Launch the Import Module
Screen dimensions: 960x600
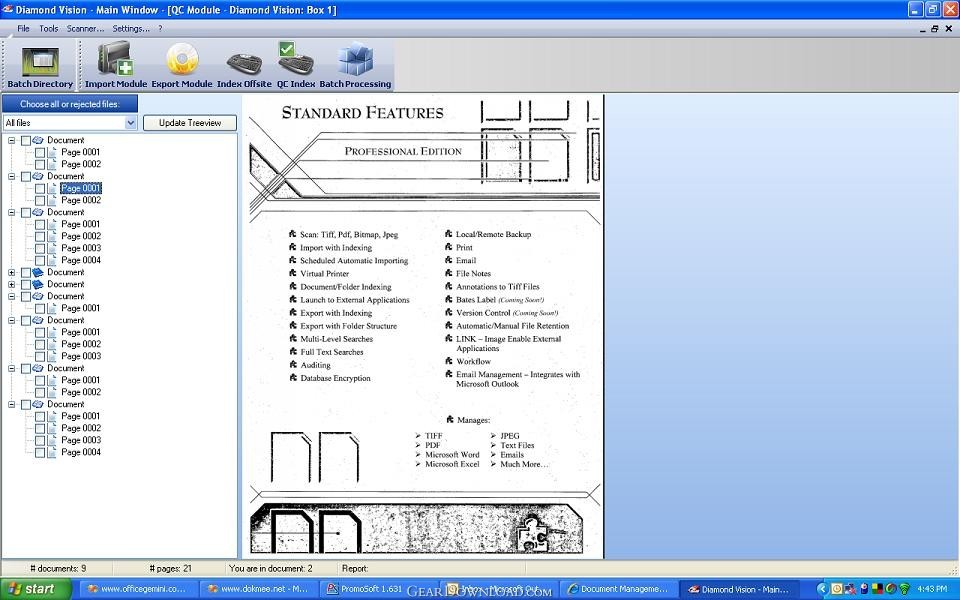pyautogui.click(x=116, y=66)
